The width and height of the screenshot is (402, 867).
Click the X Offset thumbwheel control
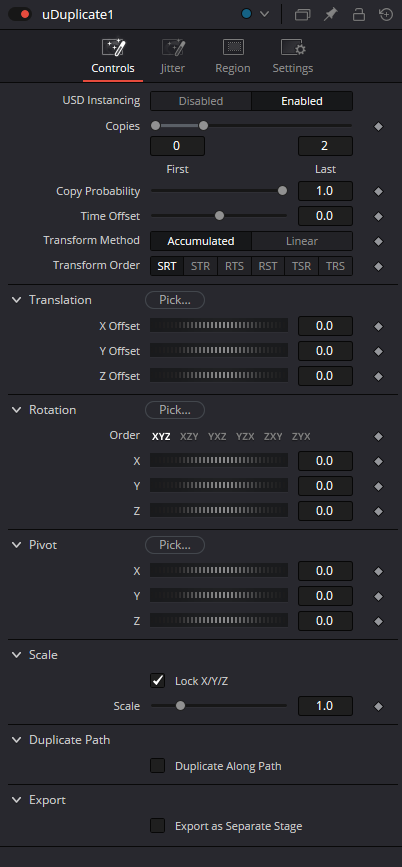click(219, 326)
